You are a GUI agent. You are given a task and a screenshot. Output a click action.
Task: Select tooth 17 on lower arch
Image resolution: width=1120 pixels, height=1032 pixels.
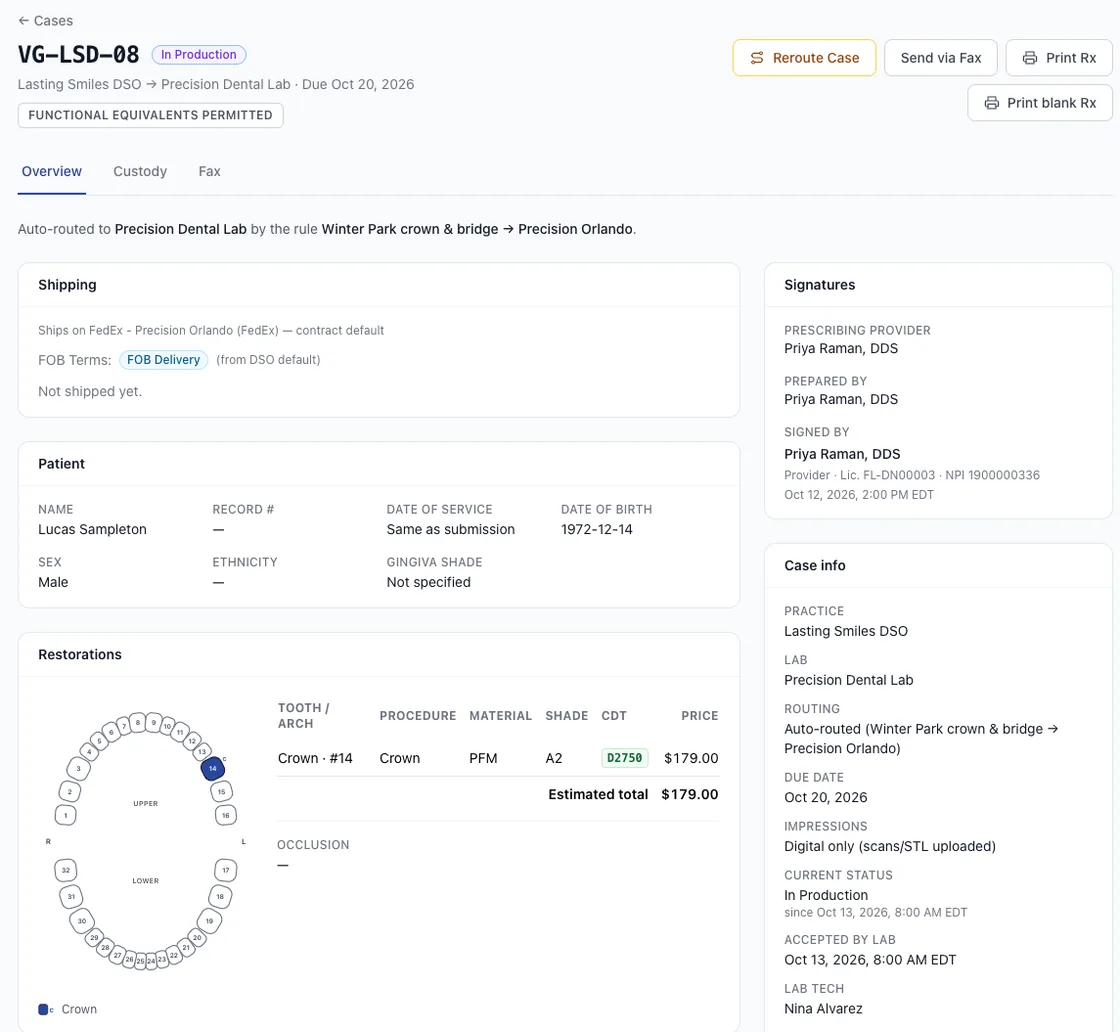tap(226, 870)
